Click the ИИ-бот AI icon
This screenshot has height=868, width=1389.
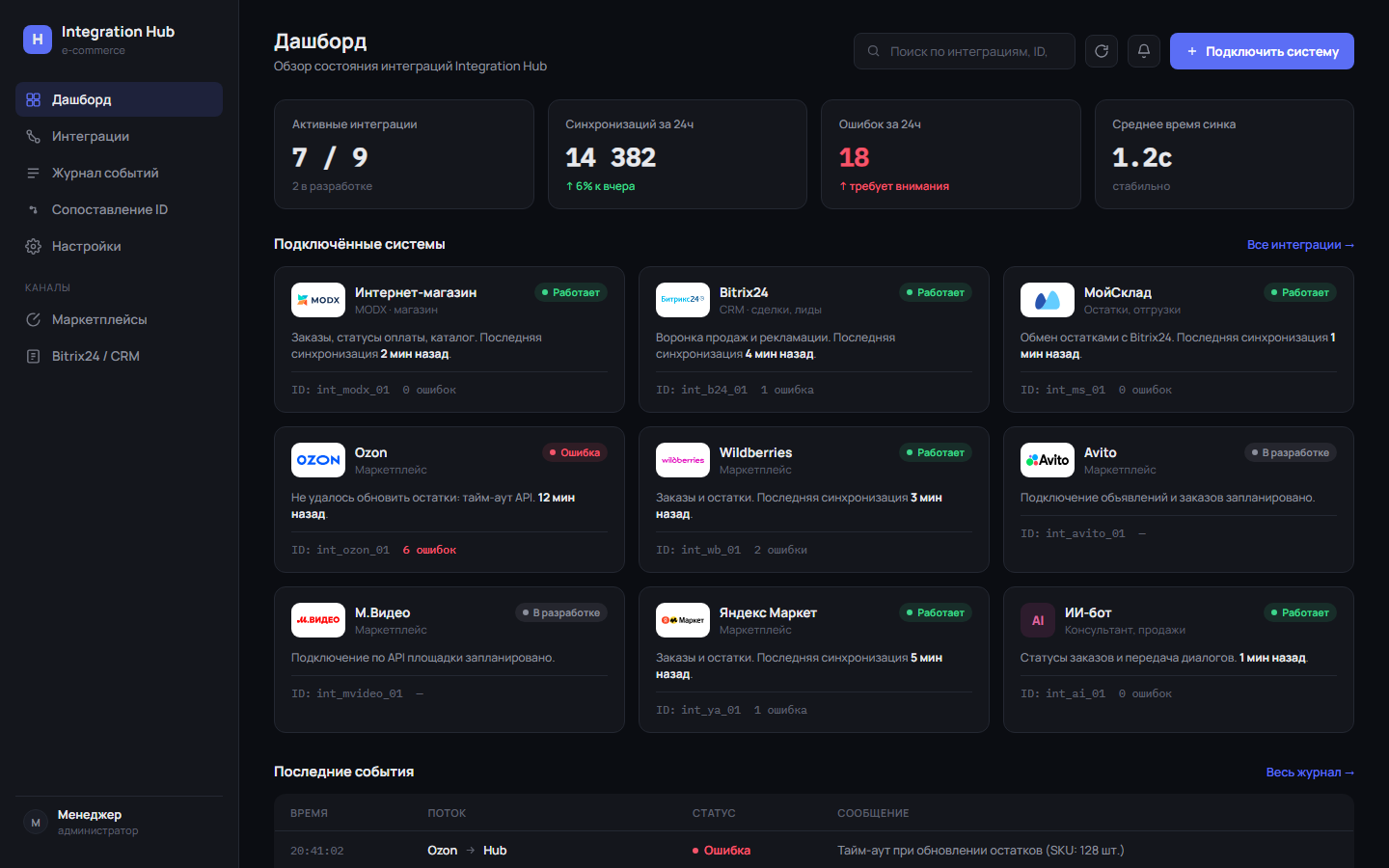1038,620
